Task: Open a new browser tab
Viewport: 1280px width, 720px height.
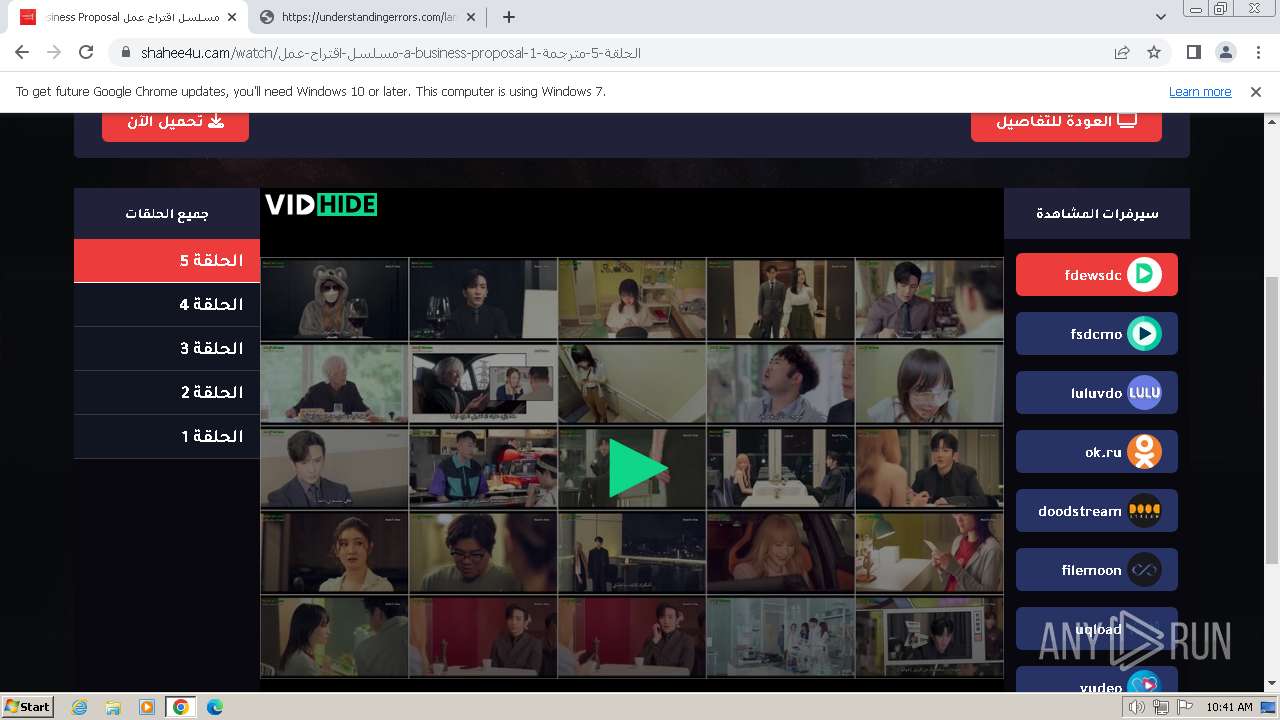Action: tap(509, 17)
